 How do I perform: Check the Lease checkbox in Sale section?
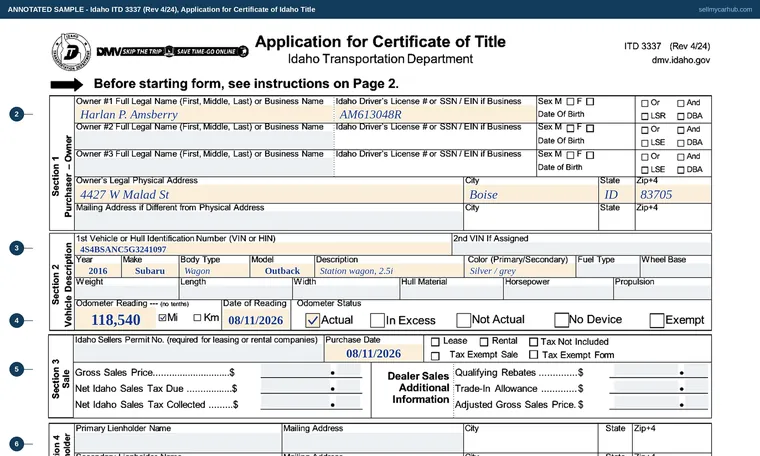coord(435,342)
